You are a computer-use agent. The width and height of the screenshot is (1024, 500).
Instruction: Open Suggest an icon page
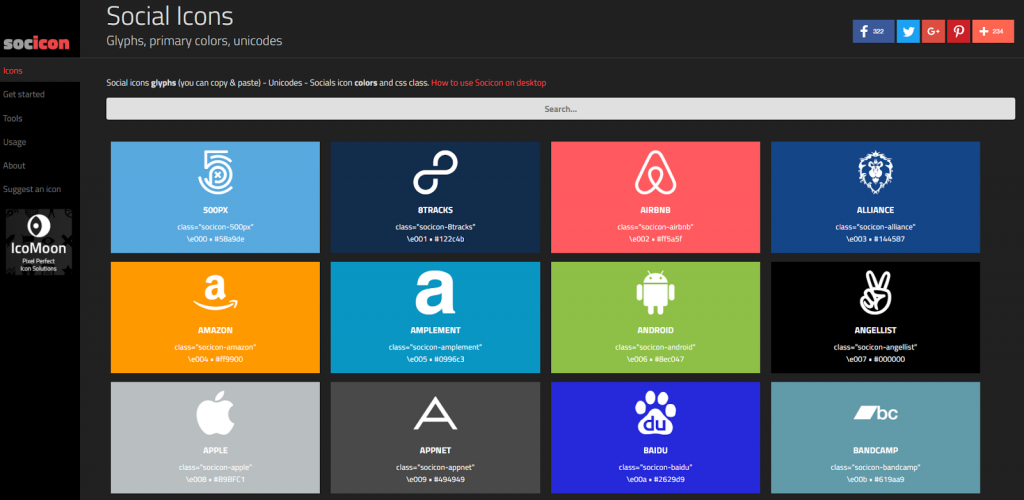(x=32, y=189)
